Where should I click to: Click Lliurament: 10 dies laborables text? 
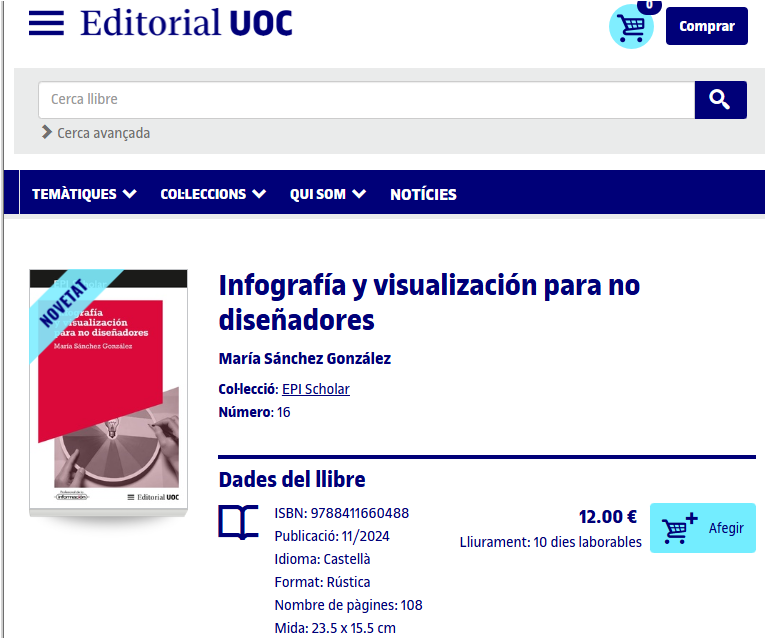pyautogui.click(x=551, y=542)
